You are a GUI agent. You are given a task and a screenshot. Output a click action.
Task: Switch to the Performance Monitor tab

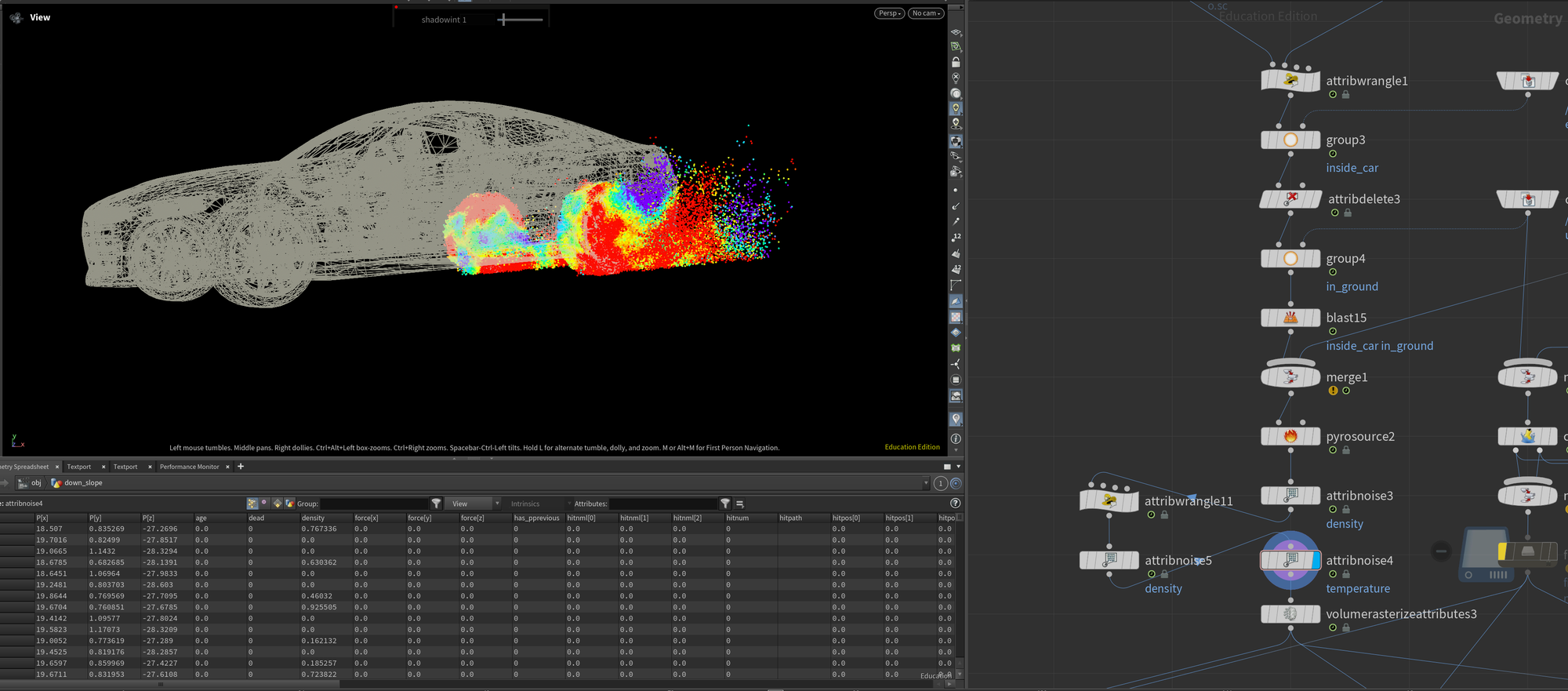click(189, 467)
